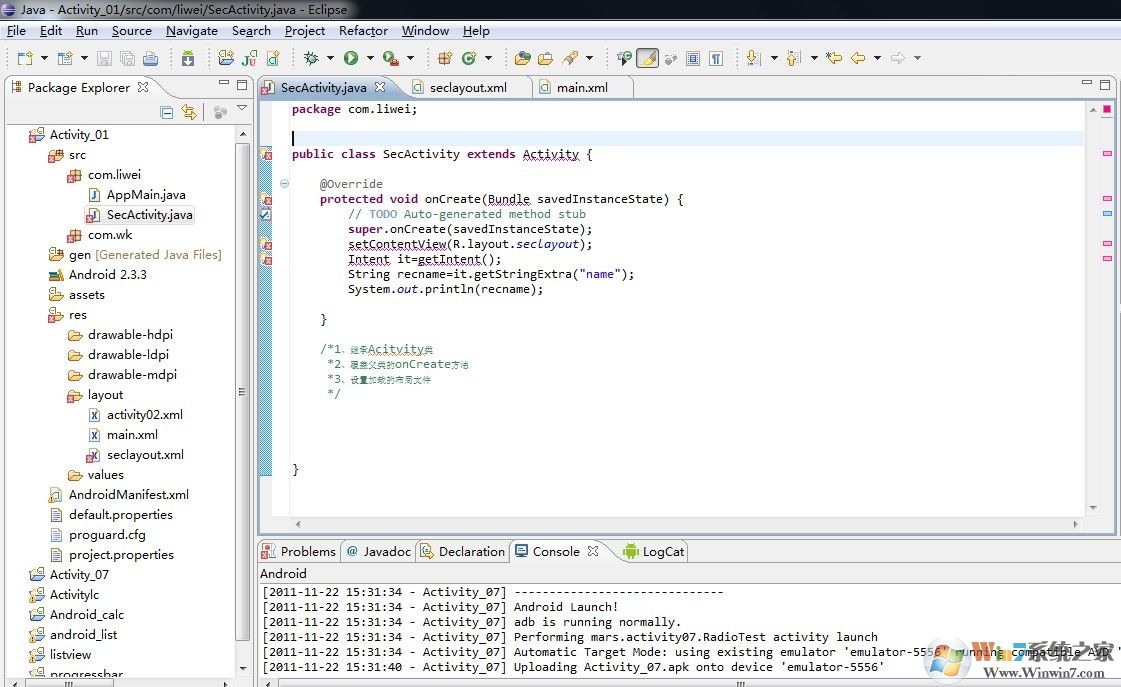
Task: Open Package Explorer view menu triangle
Action: [x=242, y=109]
